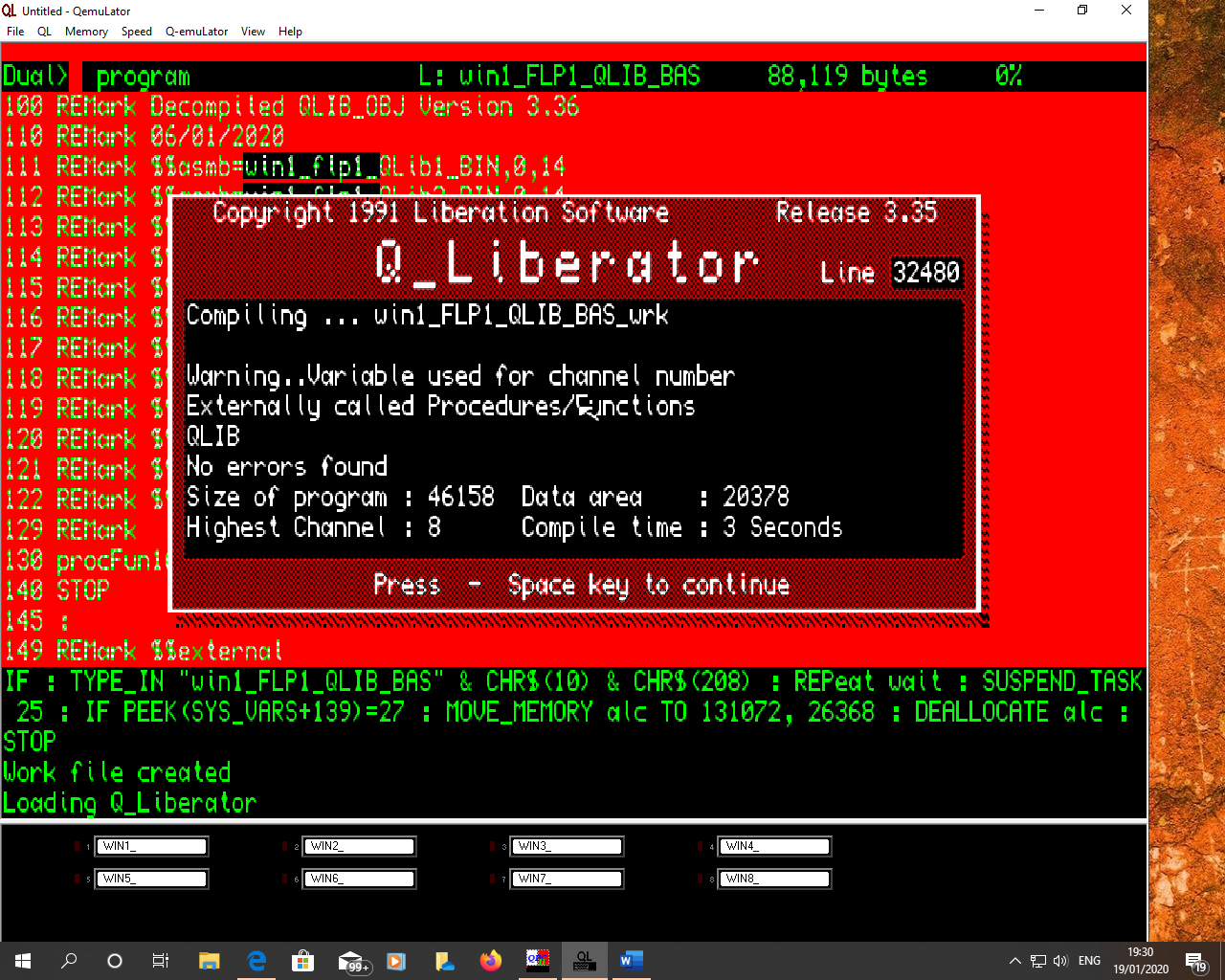Click 'Warning..Variable used for channel number' text

coord(460,376)
